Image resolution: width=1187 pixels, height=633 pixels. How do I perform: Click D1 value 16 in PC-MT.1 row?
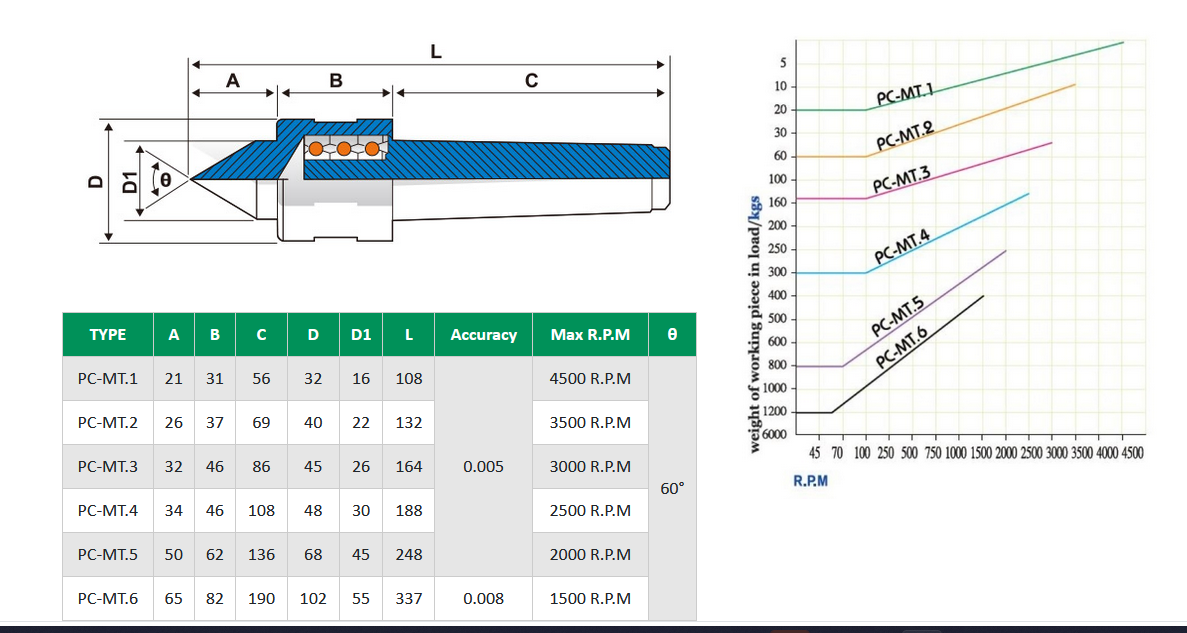[x=361, y=379]
